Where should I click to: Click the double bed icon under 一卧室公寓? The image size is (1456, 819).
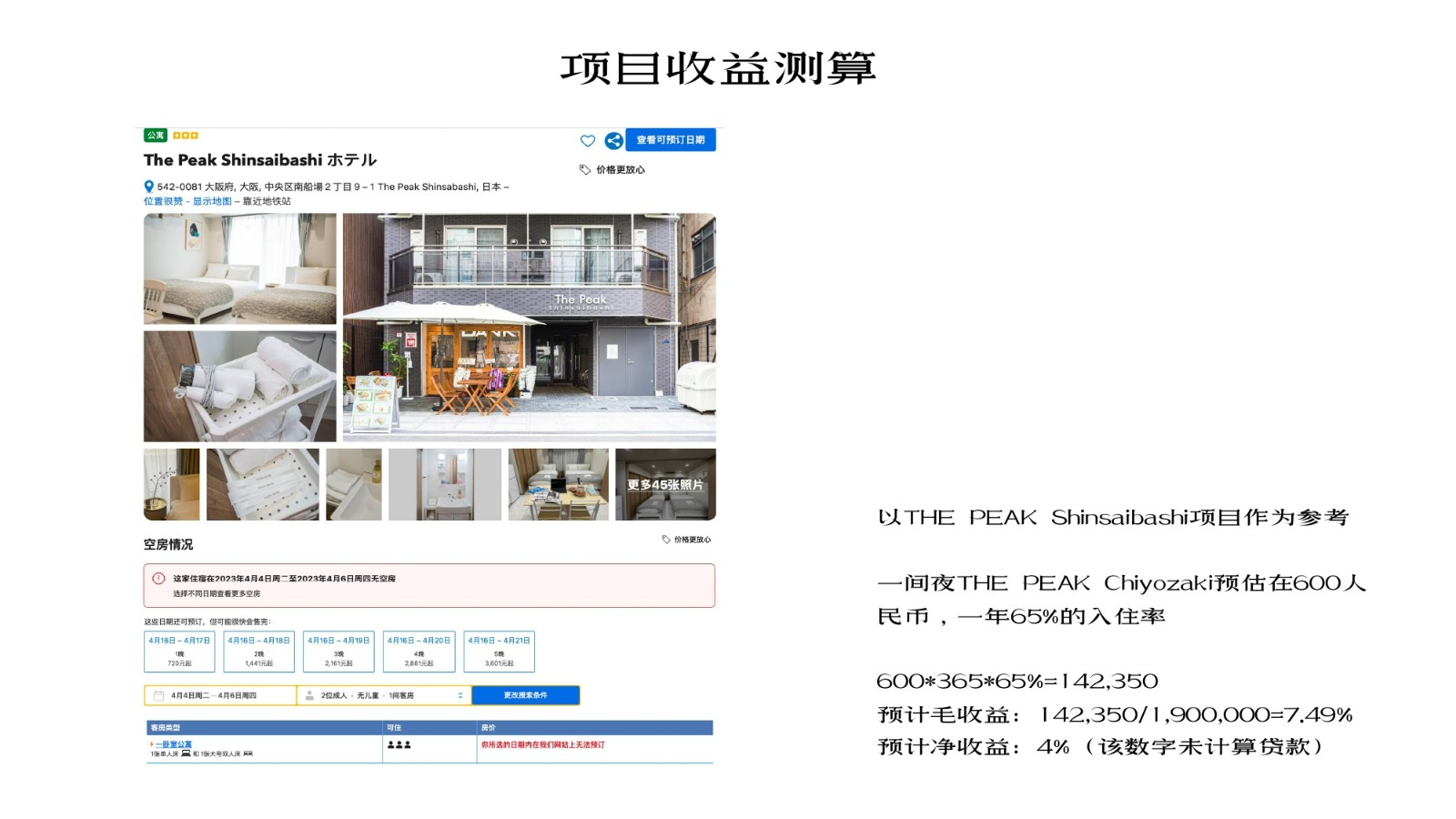[248, 753]
